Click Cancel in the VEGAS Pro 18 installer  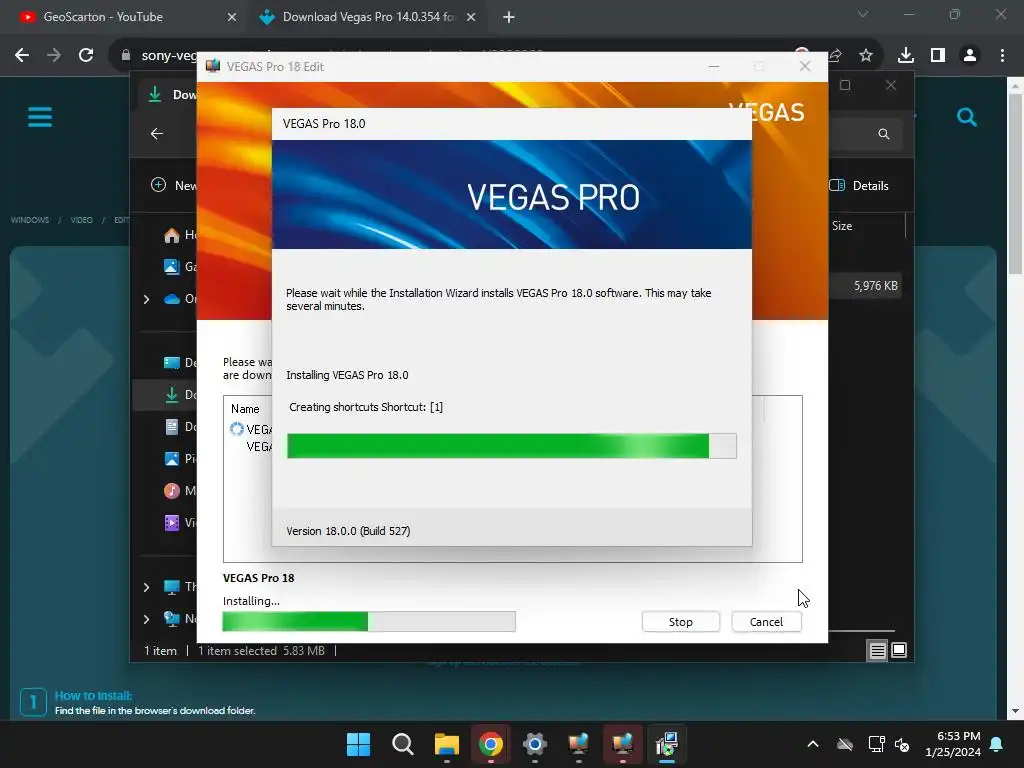coord(766,622)
